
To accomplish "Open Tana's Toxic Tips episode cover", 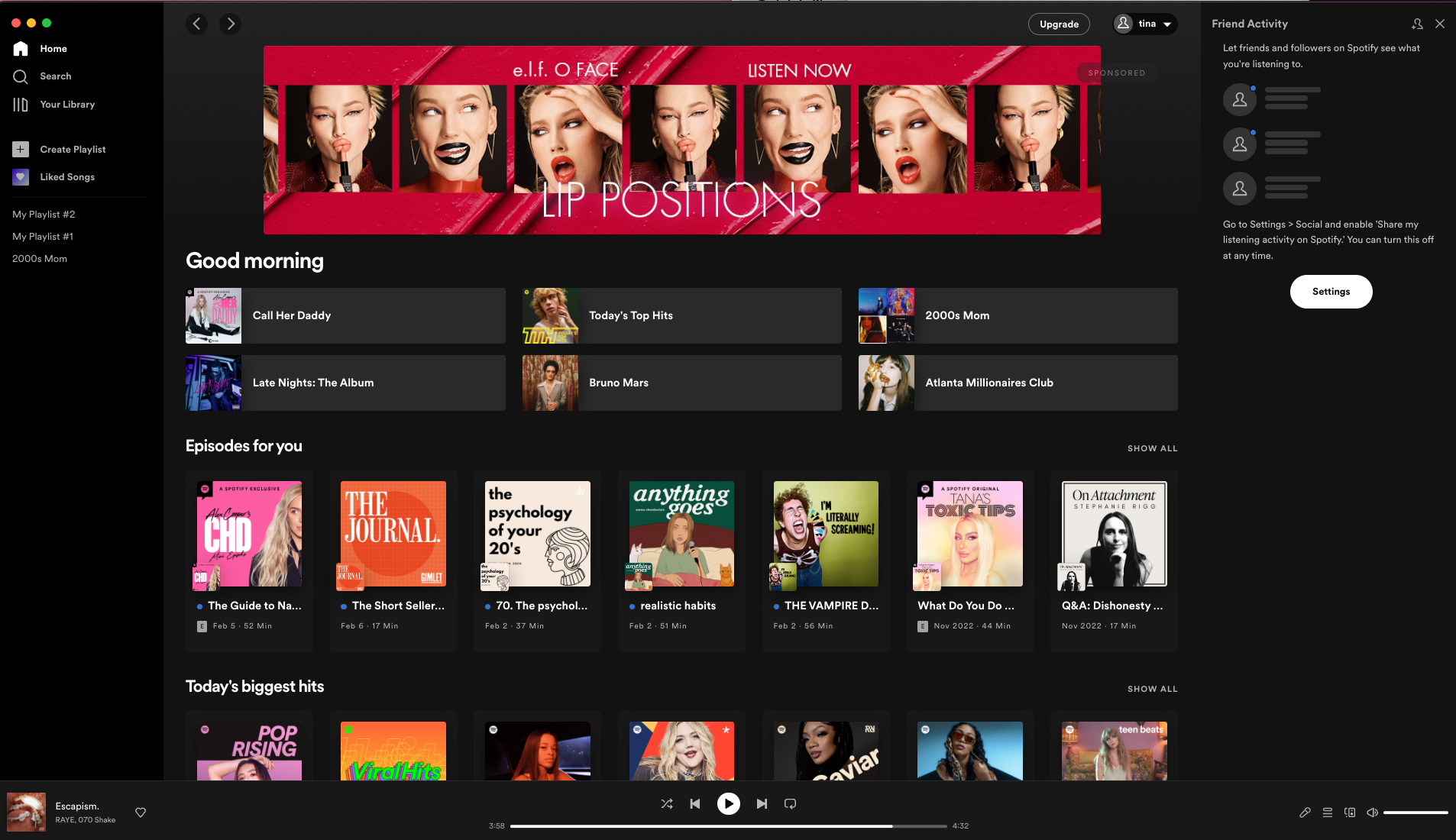I will pos(970,534).
